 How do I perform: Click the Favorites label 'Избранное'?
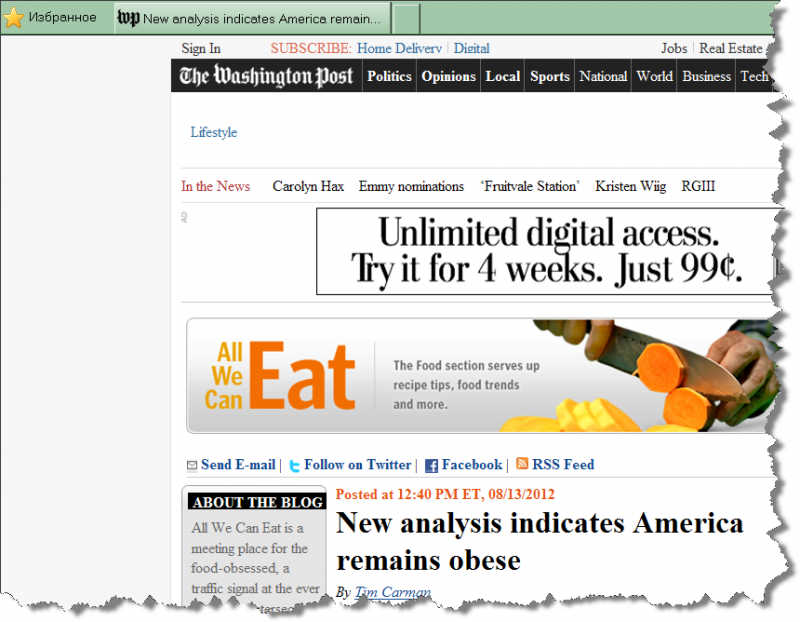pos(62,18)
